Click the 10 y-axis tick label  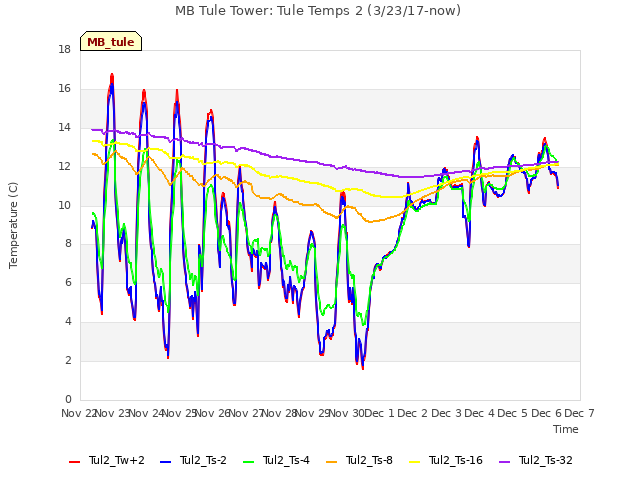pyautogui.click(x=65, y=205)
